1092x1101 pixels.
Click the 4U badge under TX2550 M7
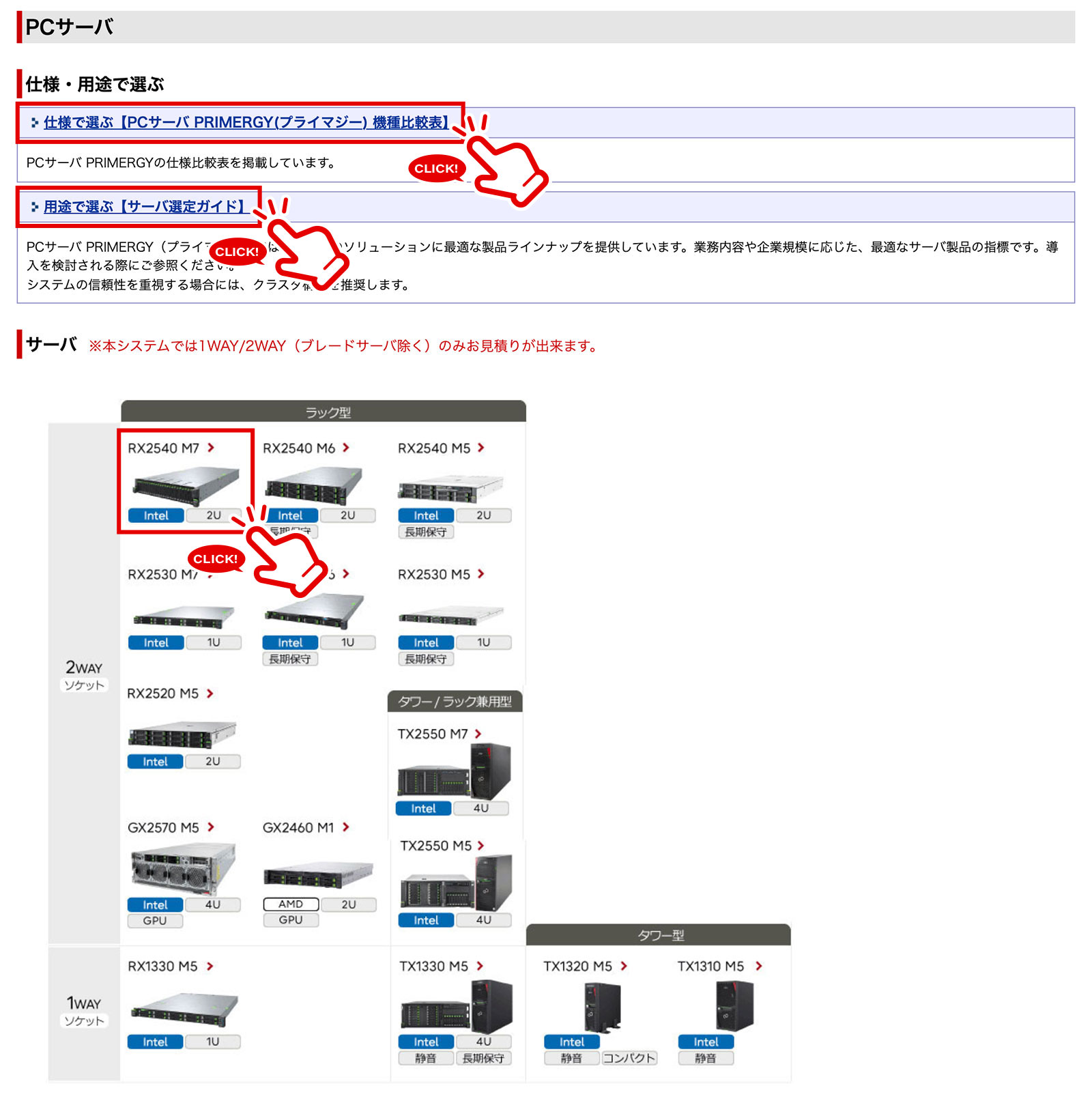click(x=482, y=808)
